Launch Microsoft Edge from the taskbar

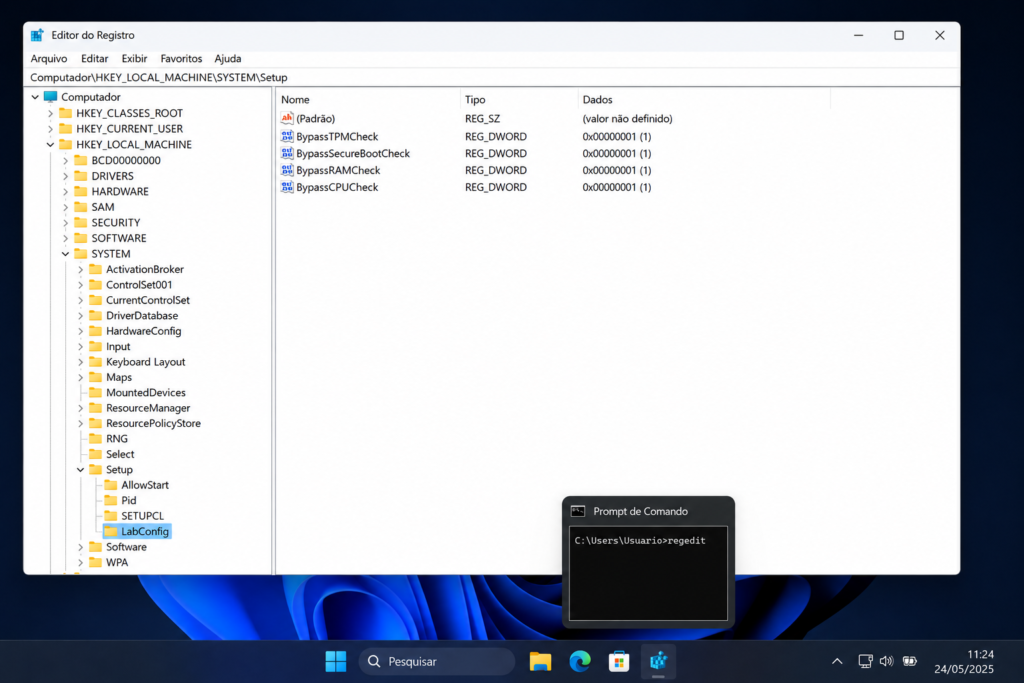point(580,661)
